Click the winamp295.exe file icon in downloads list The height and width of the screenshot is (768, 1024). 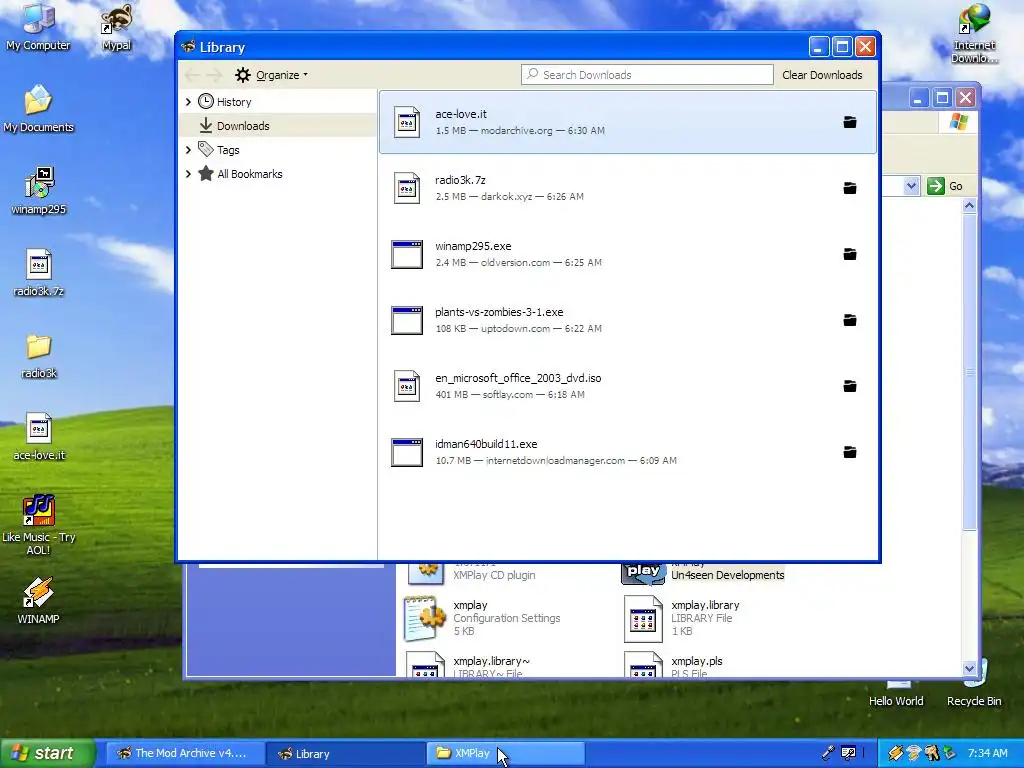pyautogui.click(x=407, y=255)
